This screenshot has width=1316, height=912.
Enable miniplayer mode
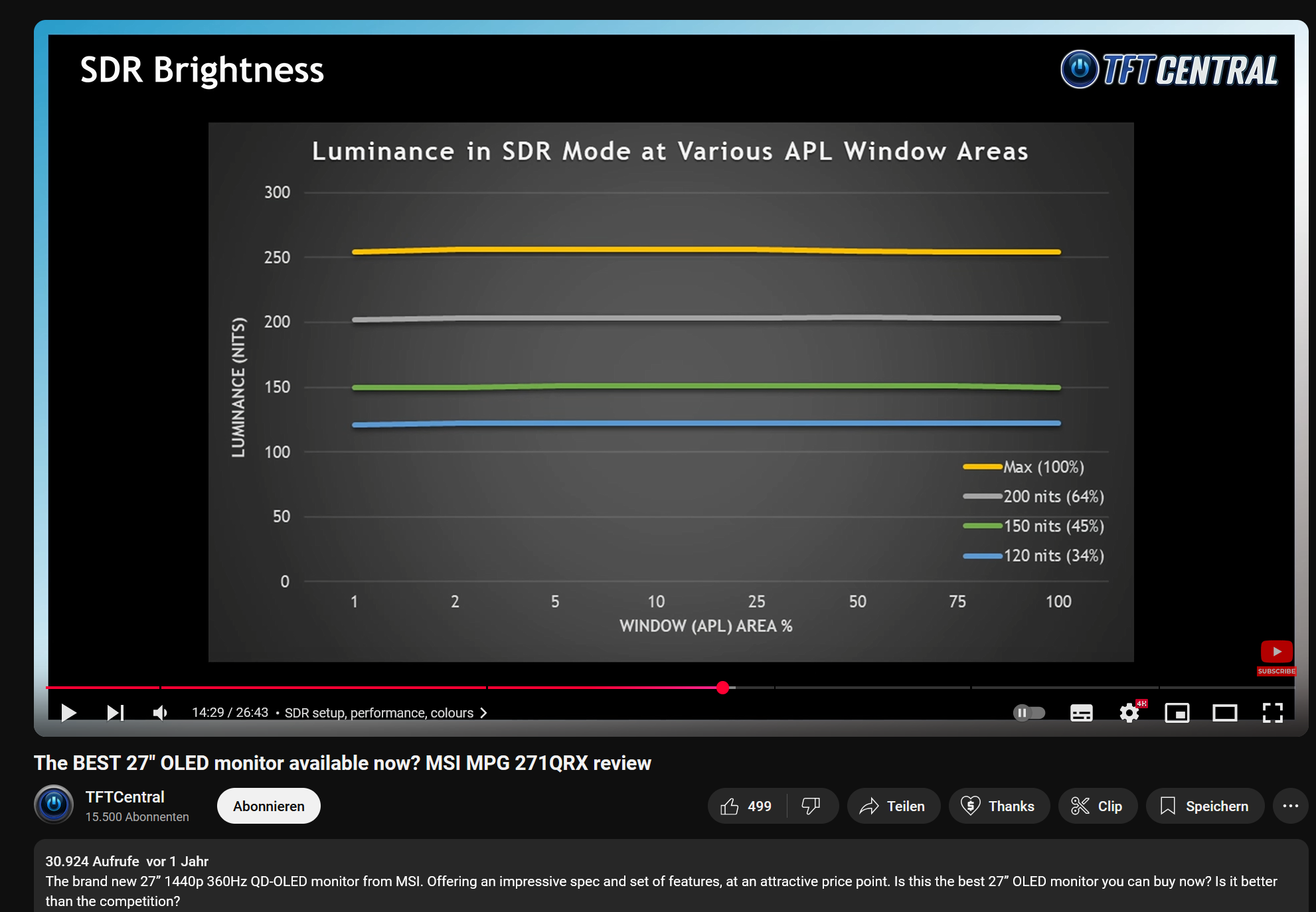click(x=1177, y=713)
